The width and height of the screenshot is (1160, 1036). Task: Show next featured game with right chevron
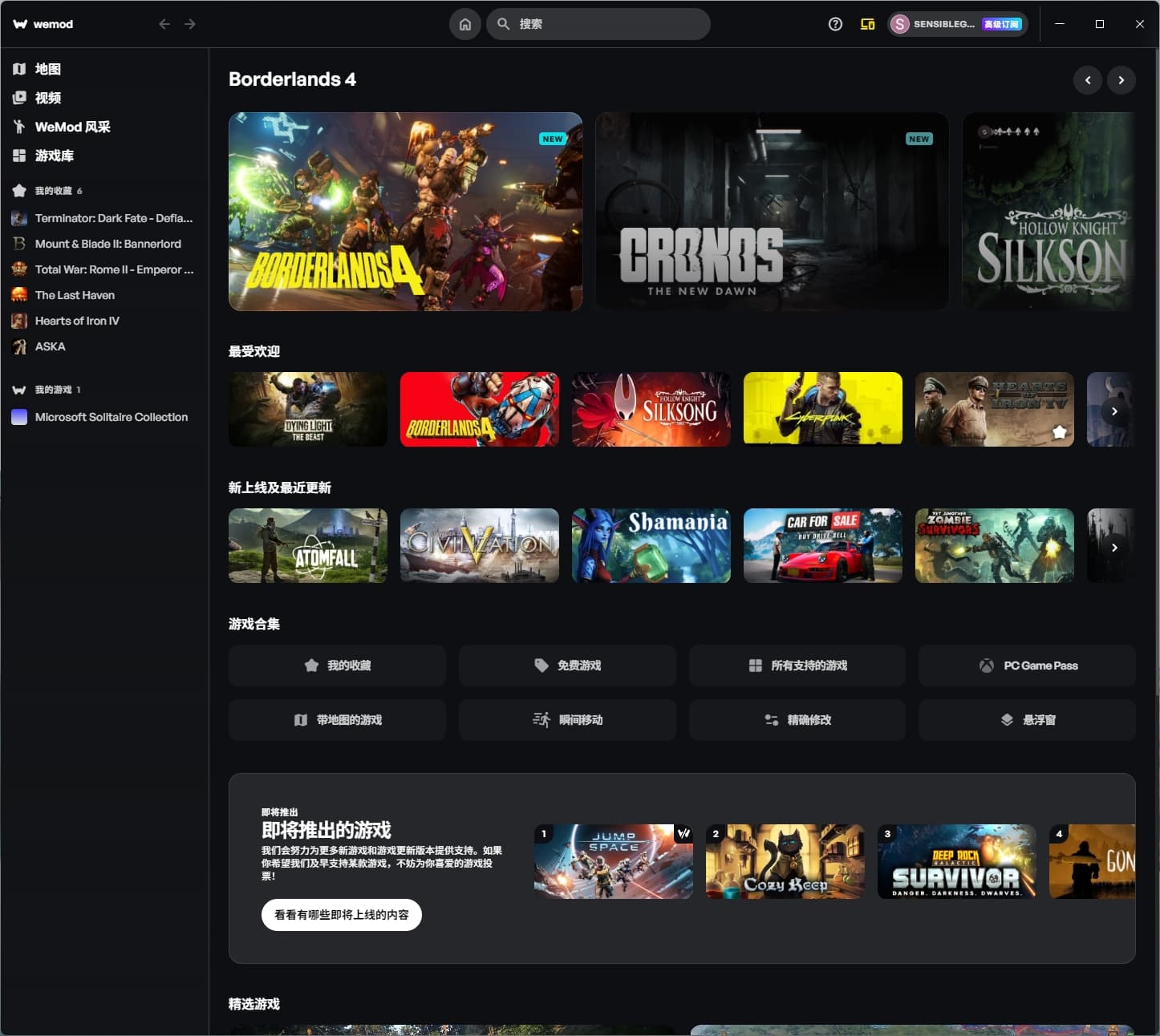point(1121,80)
